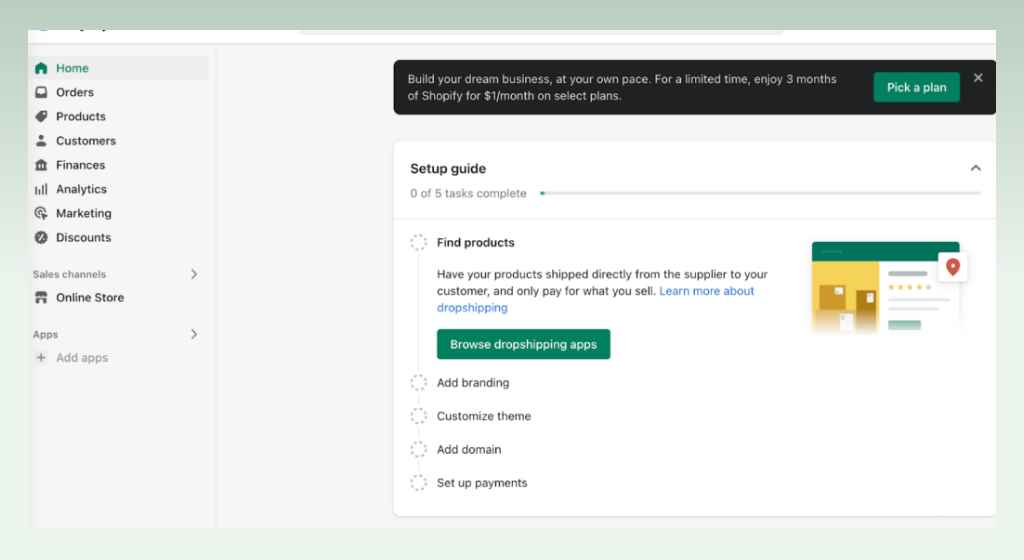Click the dropshipping illustration image
Image resolution: width=1024 pixels, height=560 pixels.
point(889,287)
